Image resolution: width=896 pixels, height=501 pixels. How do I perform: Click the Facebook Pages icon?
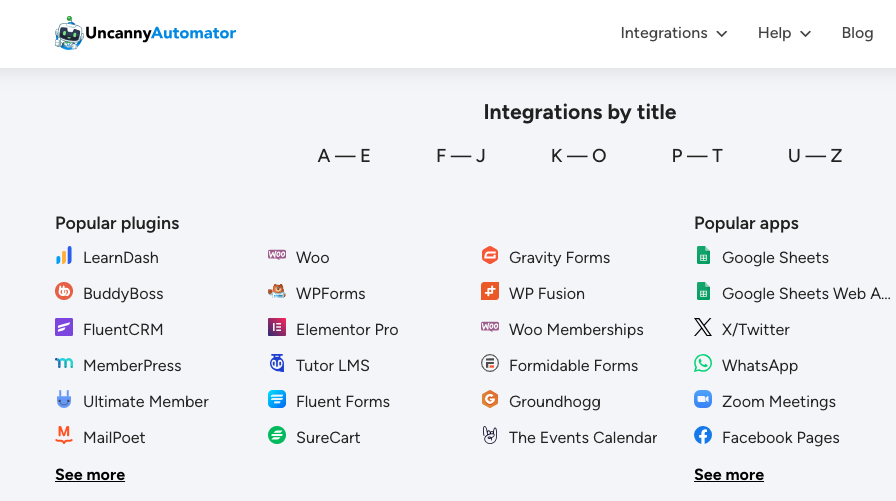703,435
